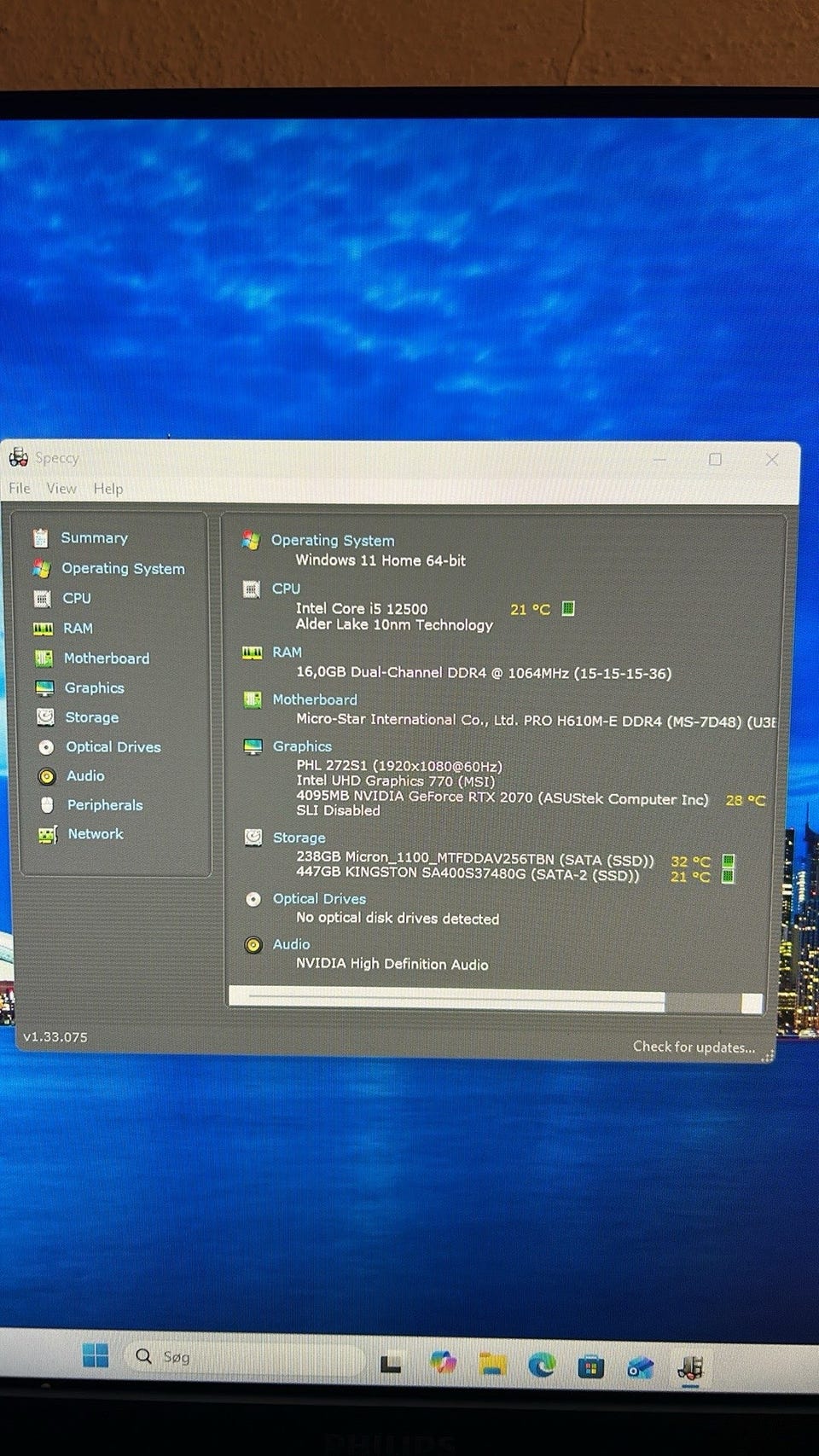The height and width of the screenshot is (1456, 819).
Task: Click the Audio speaker icon in the sidebar
Action: coord(47,776)
